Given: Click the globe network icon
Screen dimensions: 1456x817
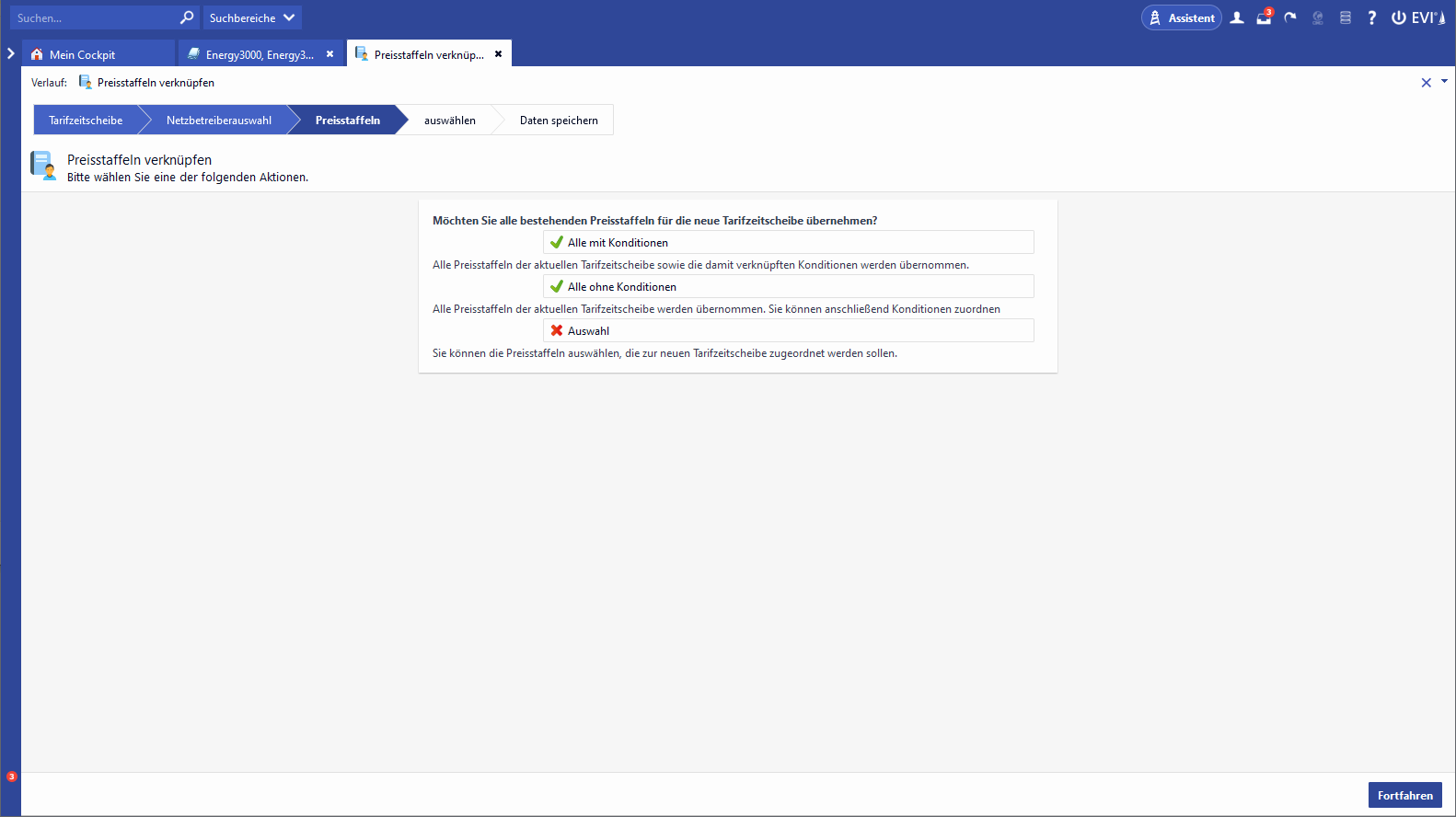Looking at the screenshot, I should pyautogui.click(x=1318, y=17).
